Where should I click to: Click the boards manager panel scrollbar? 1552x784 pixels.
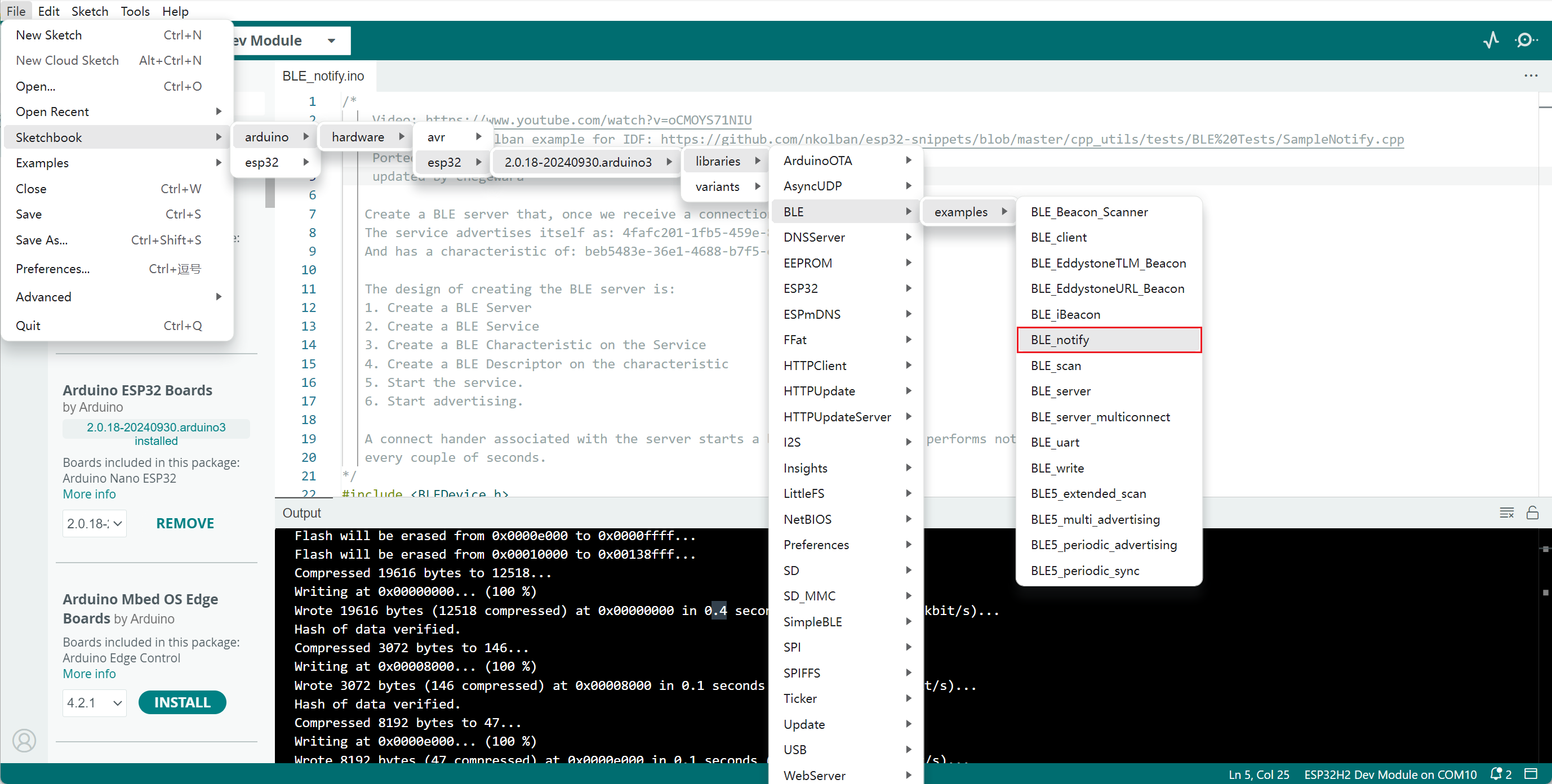pyautogui.click(x=269, y=193)
